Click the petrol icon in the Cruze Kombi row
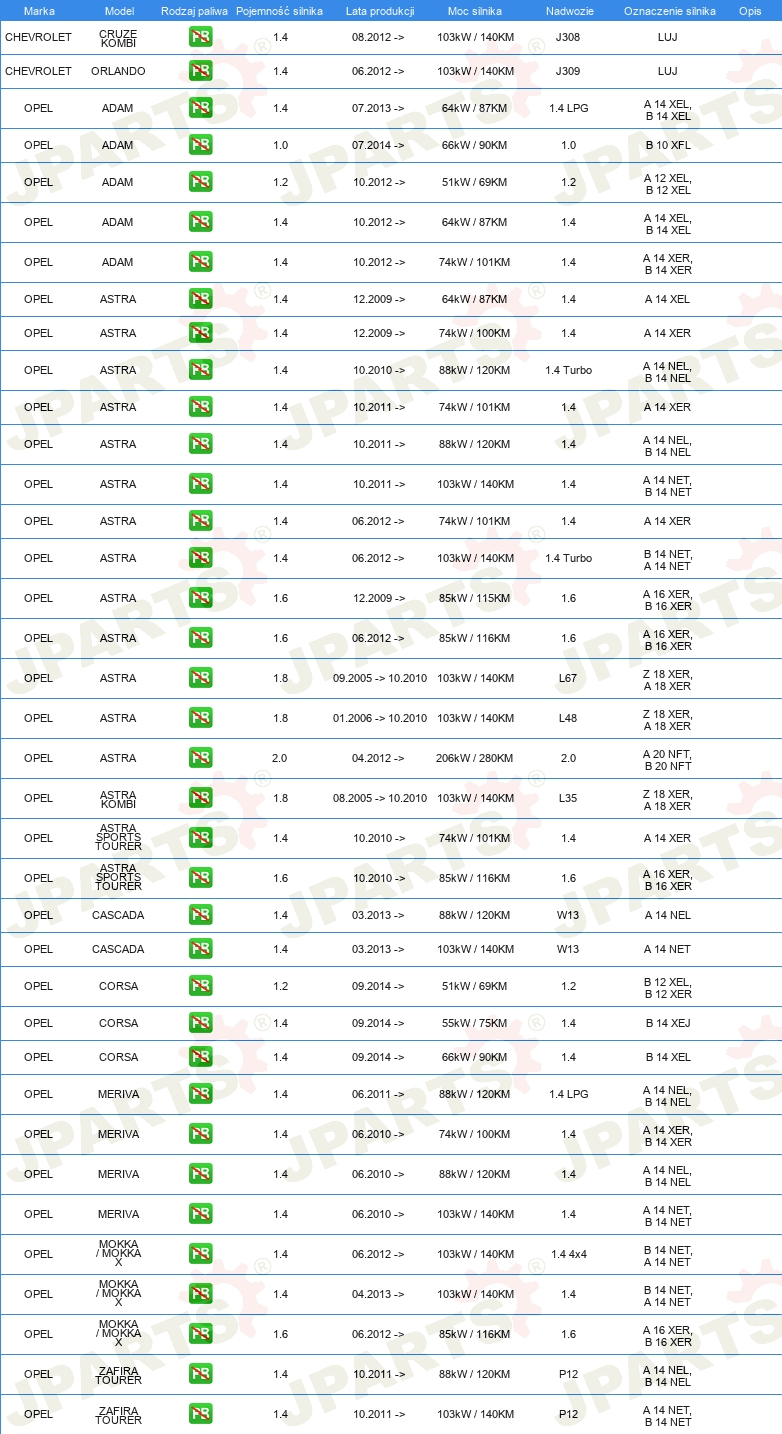The image size is (782, 1434). click(x=200, y=38)
